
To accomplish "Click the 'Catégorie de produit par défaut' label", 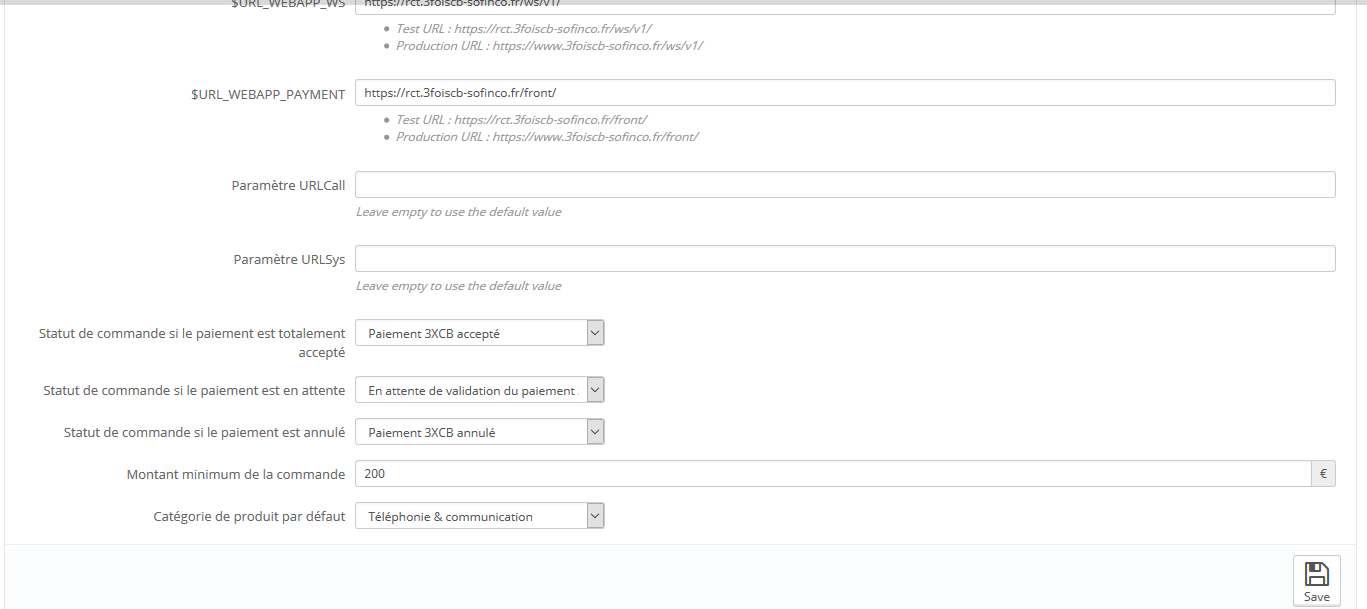I will tap(249, 517).
